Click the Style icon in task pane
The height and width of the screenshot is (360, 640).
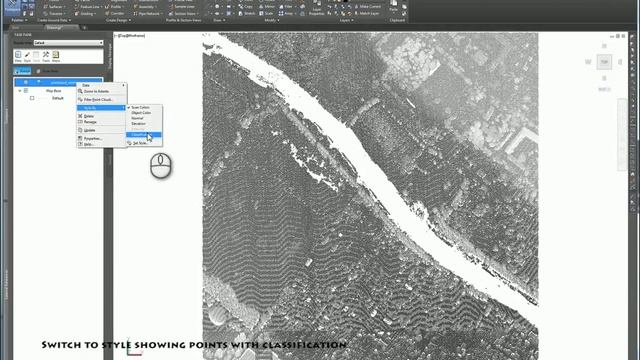pos(27,56)
